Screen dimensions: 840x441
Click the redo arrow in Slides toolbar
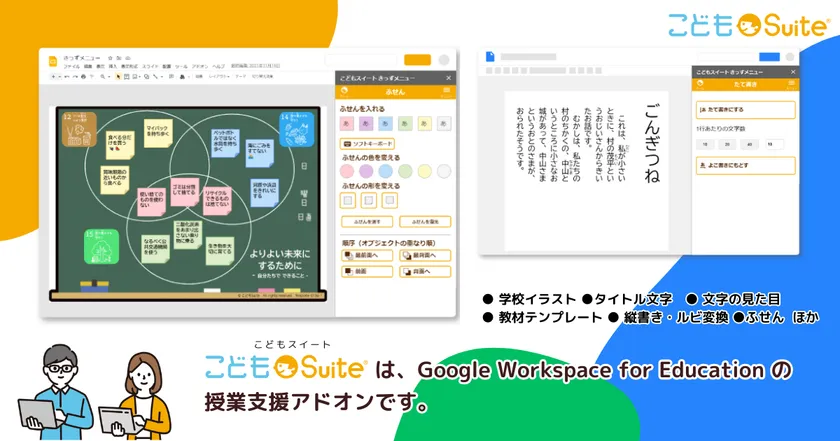pos(75,77)
